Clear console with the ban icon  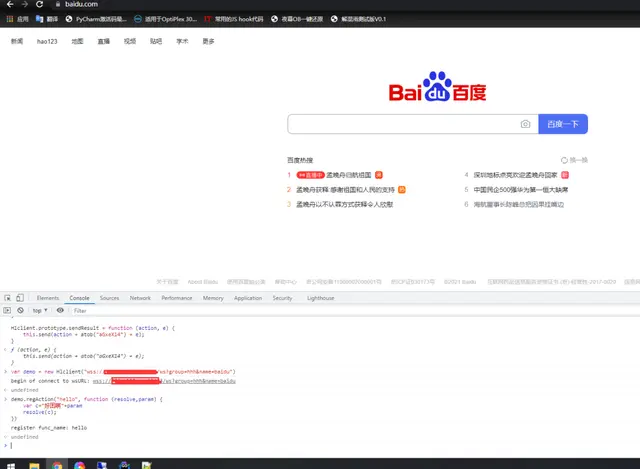(20, 310)
